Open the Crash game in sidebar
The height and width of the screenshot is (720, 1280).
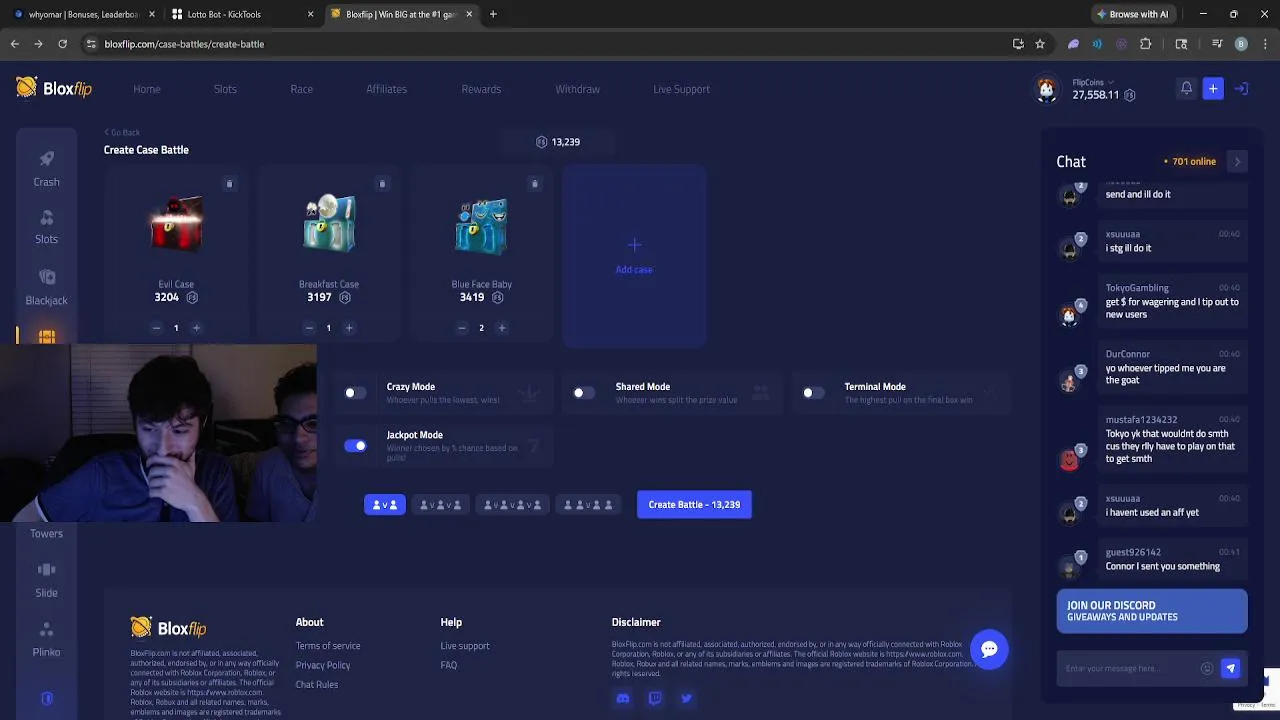(x=46, y=168)
